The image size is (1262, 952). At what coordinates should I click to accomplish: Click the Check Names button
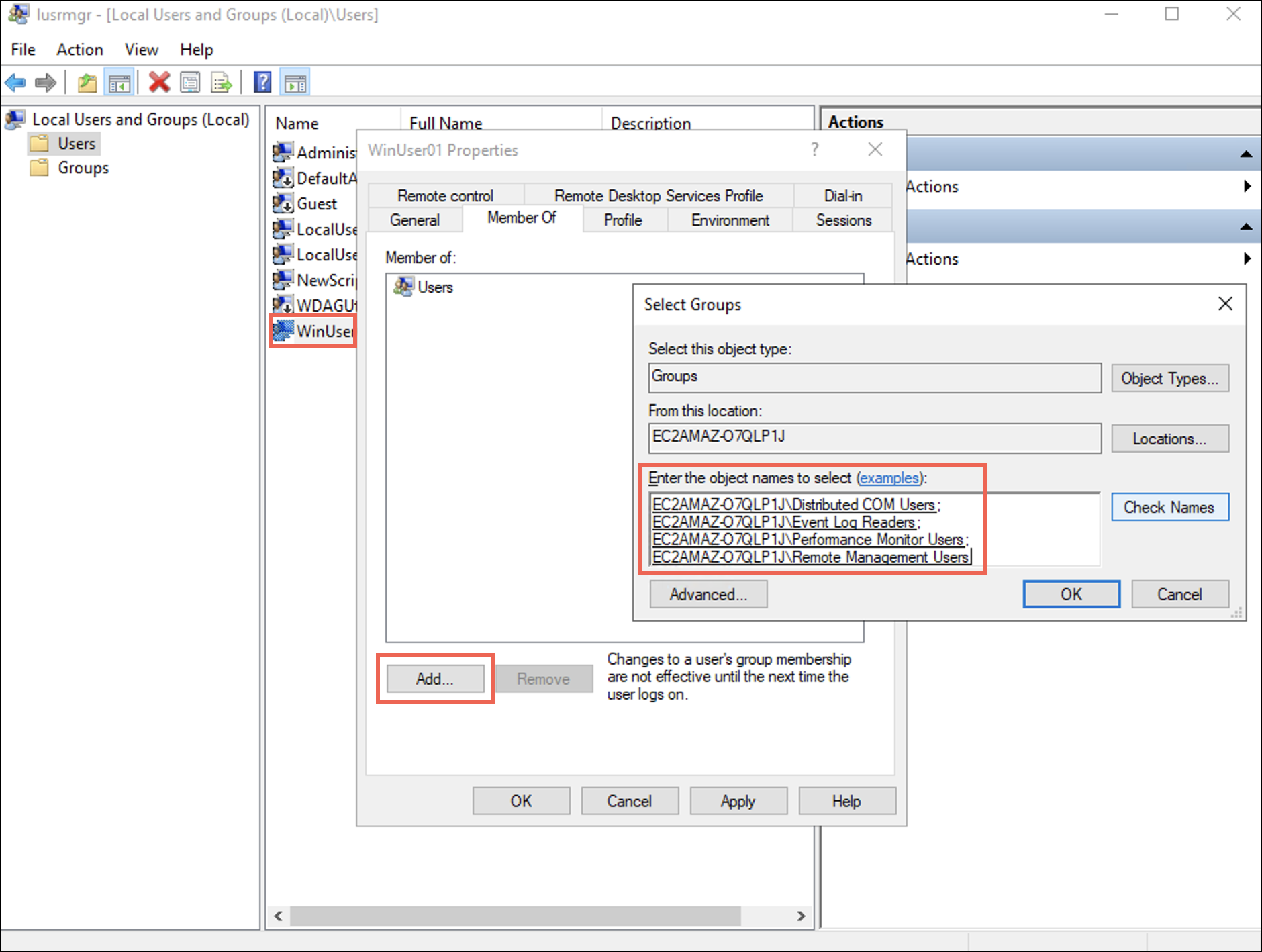point(1169,508)
